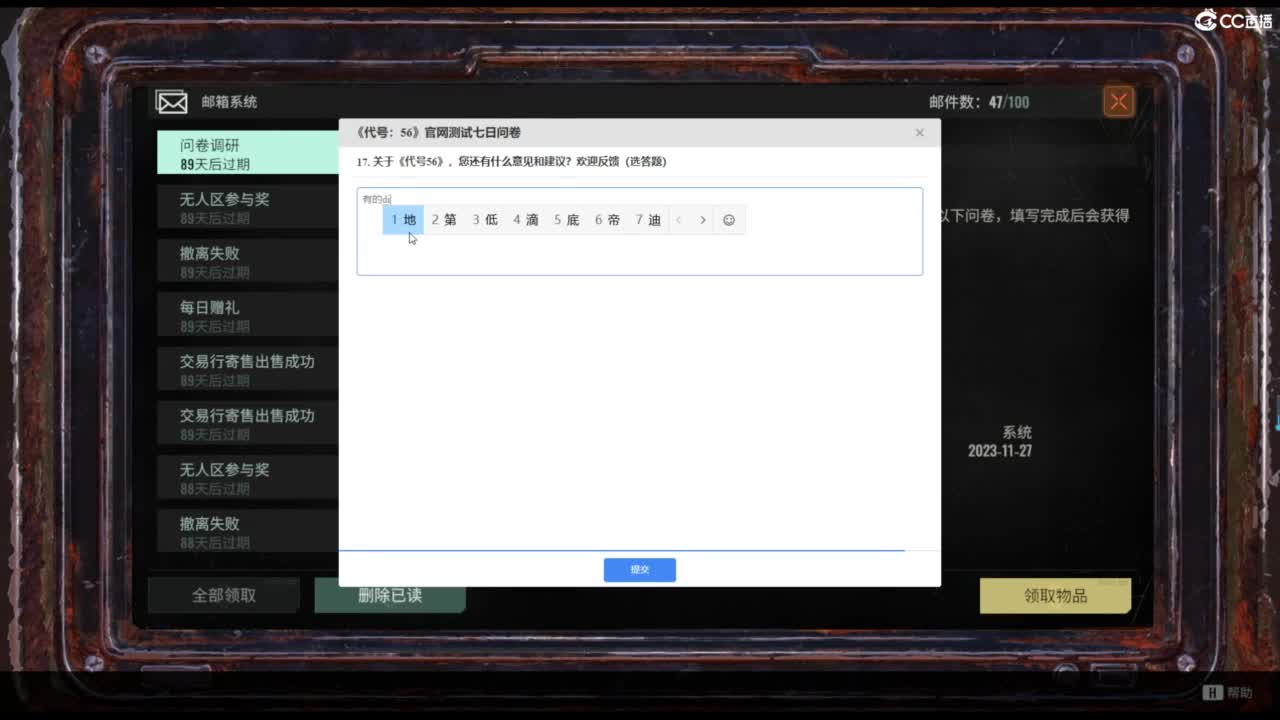The width and height of the screenshot is (1280, 720).
Task: Click the sender name 系统
Action: point(1017,432)
